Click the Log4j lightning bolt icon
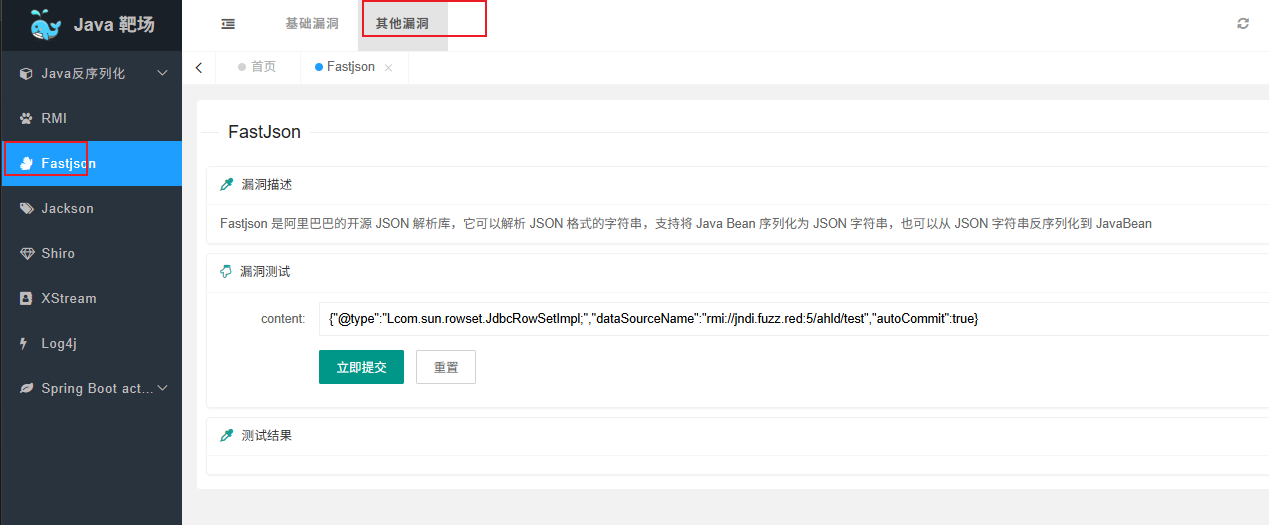 point(25,343)
